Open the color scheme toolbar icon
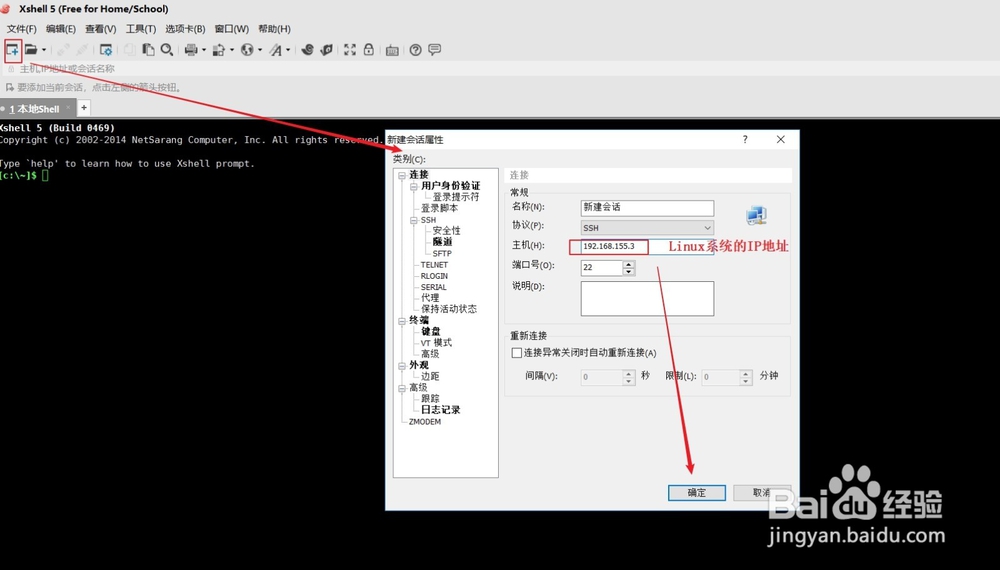 [x=219, y=50]
